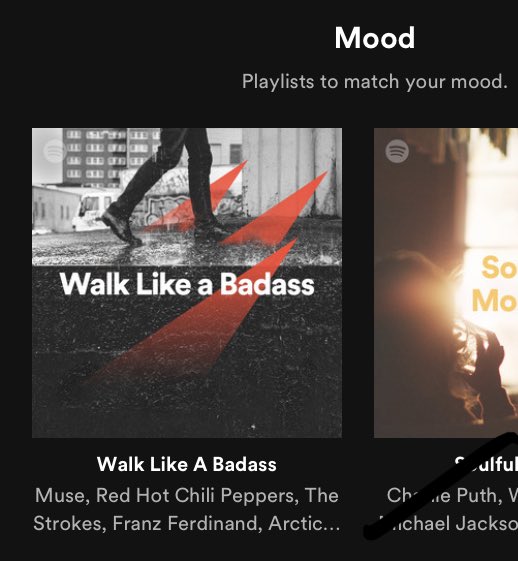The height and width of the screenshot is (561, 518).
Task: Select the Soulful playlist title below cover
Action: tap(486, 464)
